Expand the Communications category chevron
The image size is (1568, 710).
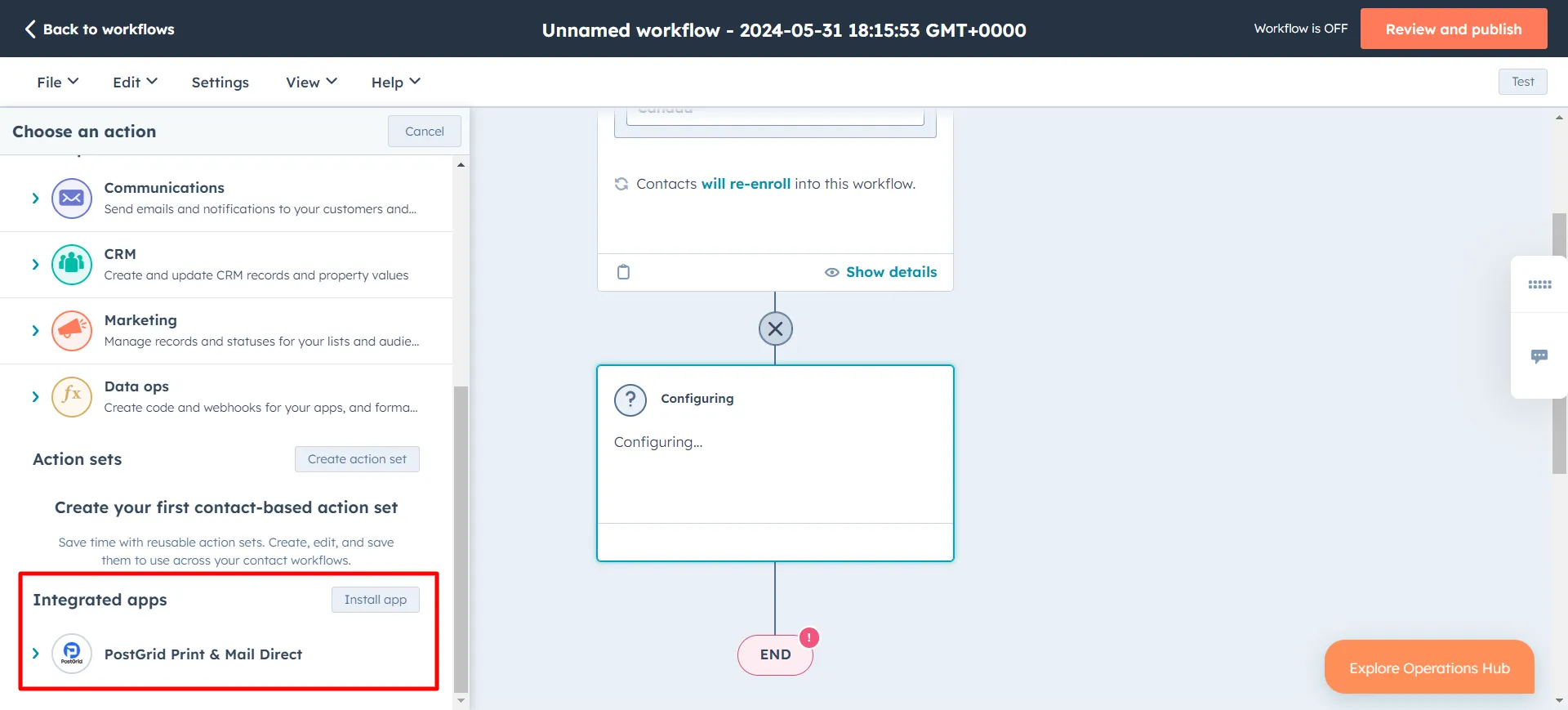35,198
